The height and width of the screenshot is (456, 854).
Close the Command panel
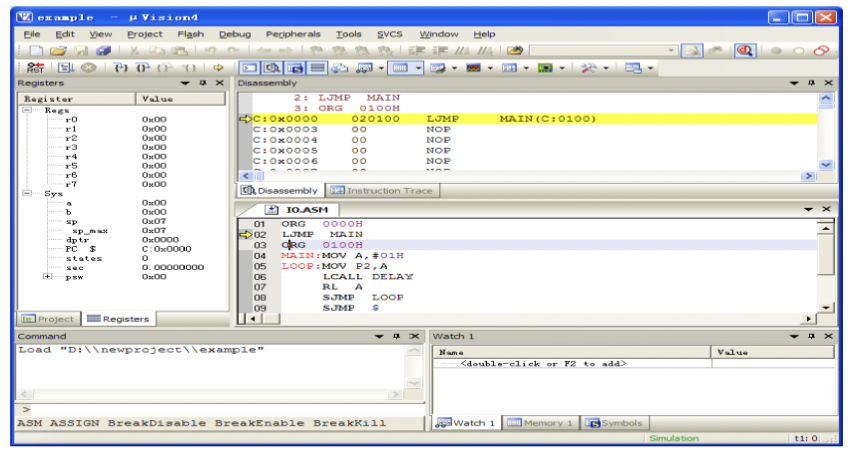click(x=414, y=336)
